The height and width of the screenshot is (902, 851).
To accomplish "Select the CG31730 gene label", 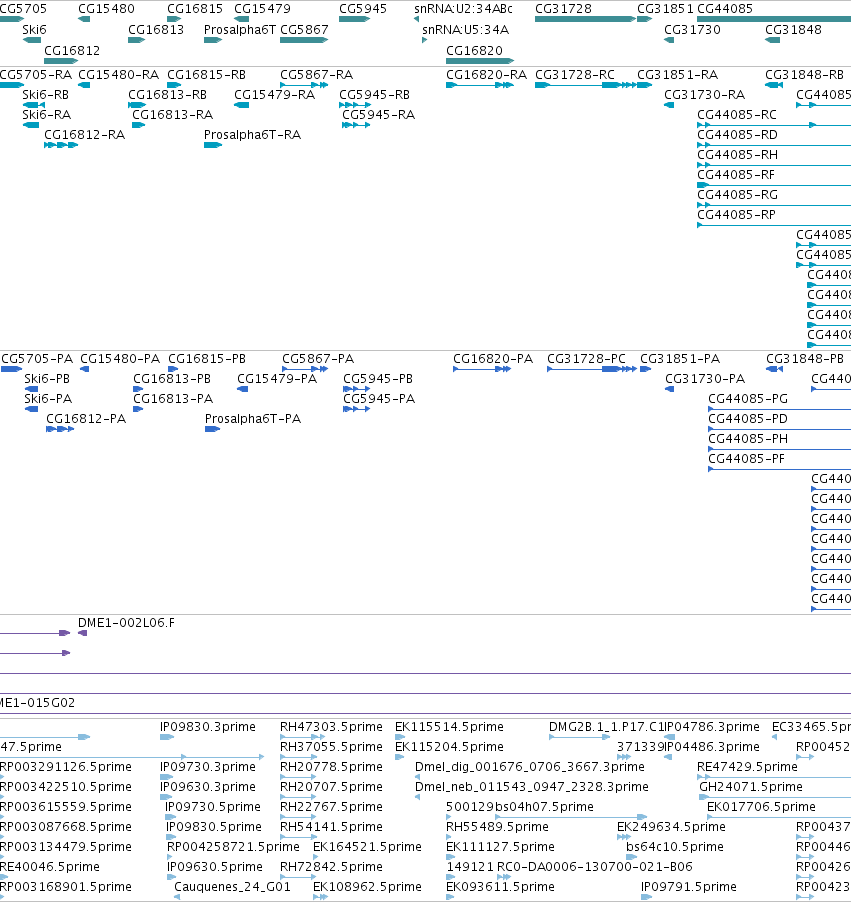I will tap(692, 29).
